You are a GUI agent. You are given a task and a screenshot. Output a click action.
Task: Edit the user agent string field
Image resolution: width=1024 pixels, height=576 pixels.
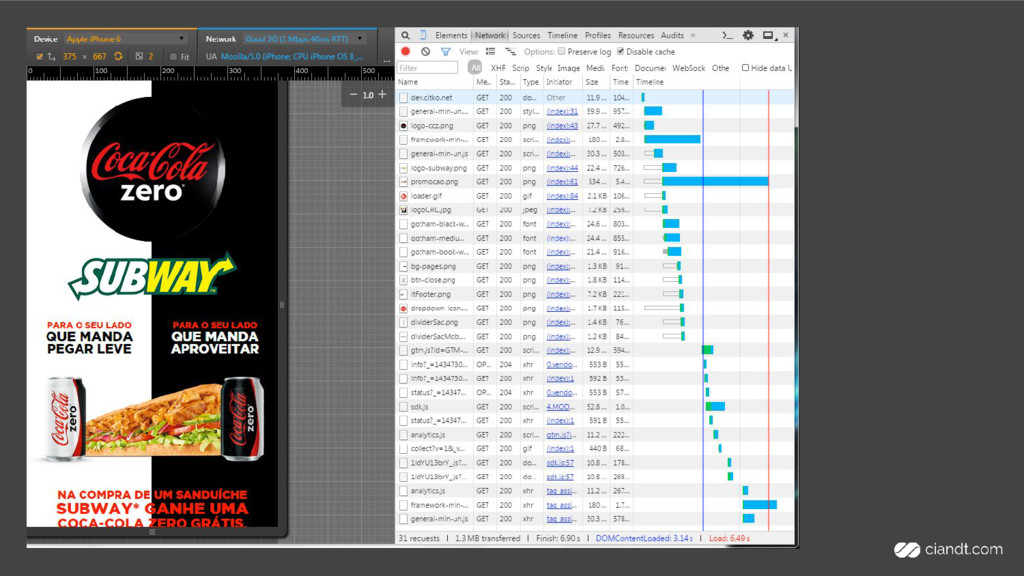tap(291, 57)
